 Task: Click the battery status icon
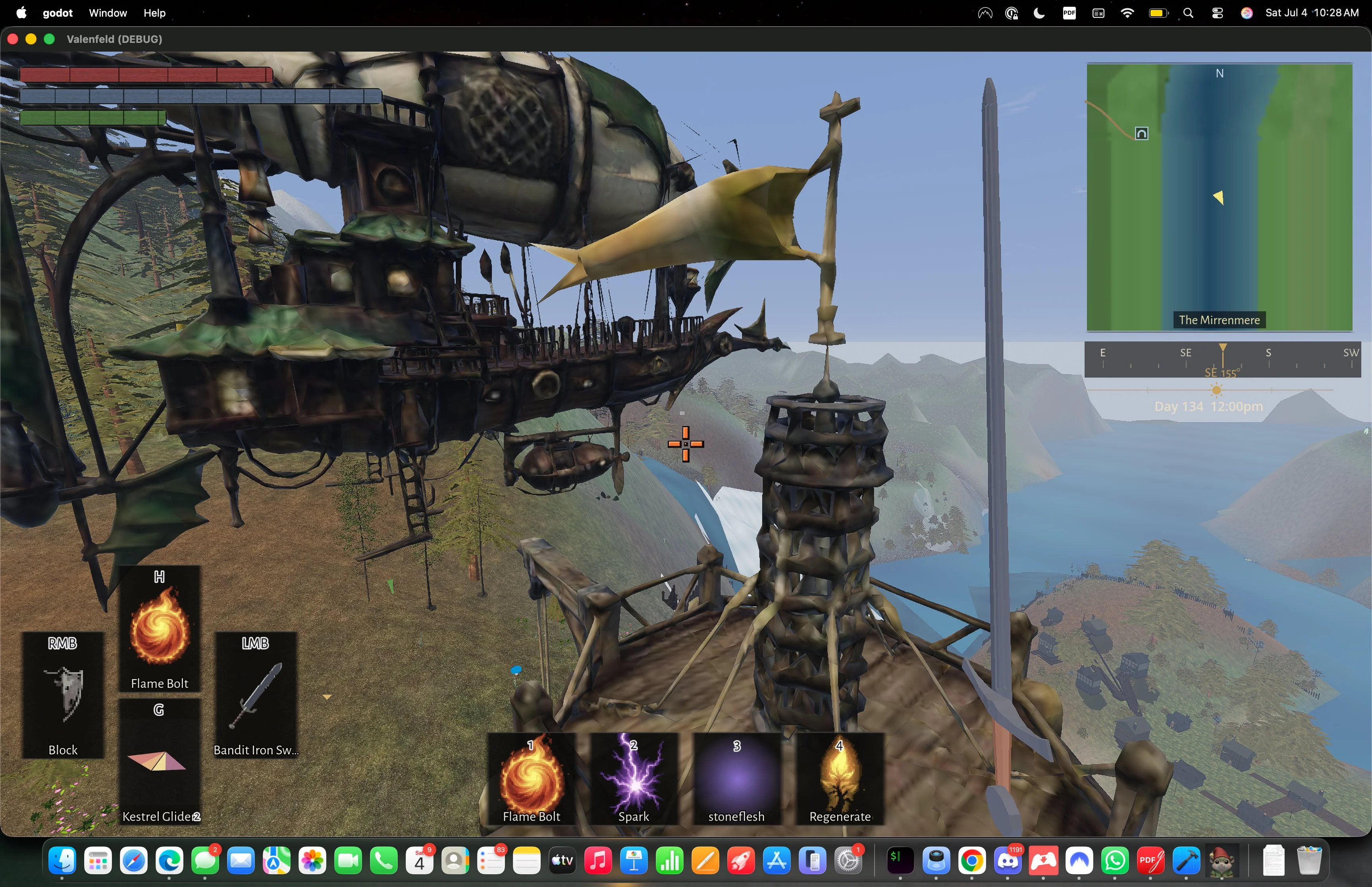[1158, 13]
